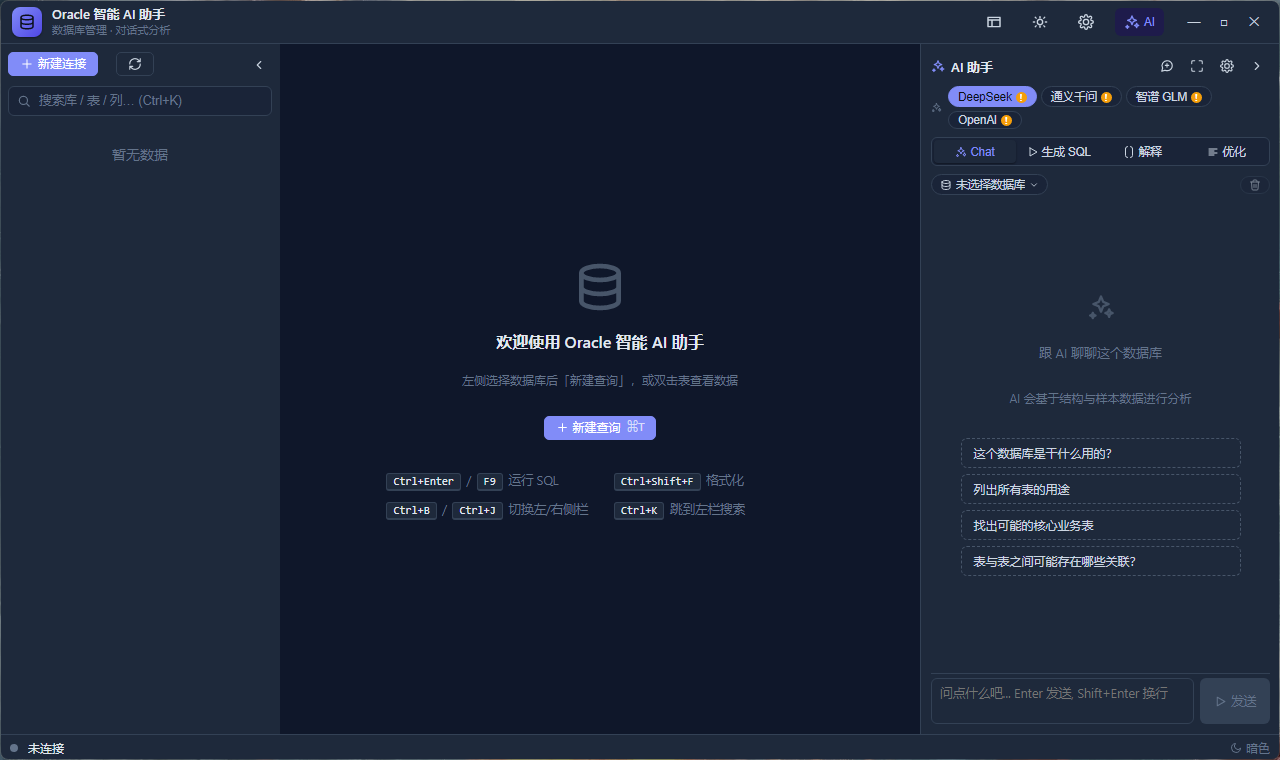Collapse AI assistant panel with right chevron
Screen dimensions: 1280x760
tap(1257, 66)
